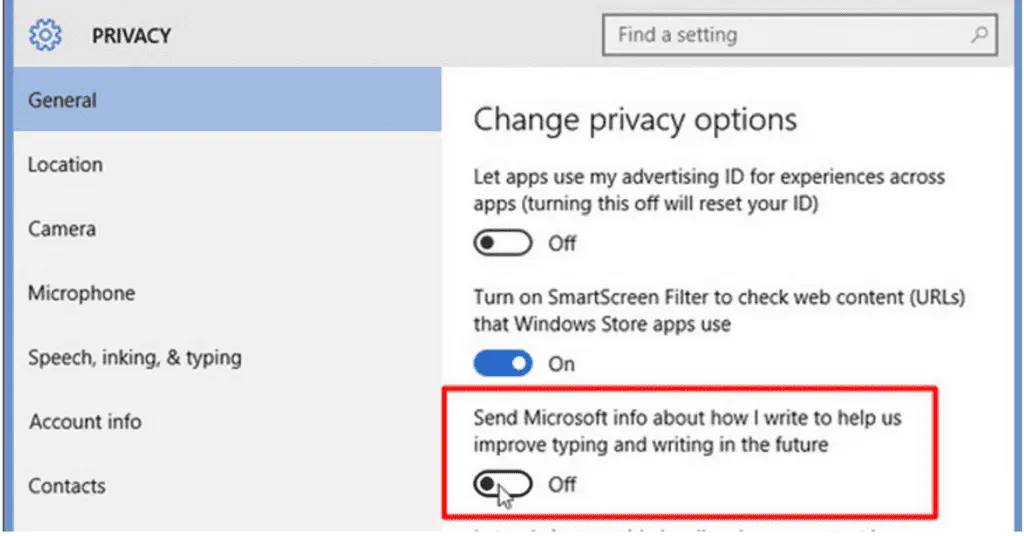Click the magnifier search icon
The height and width of the screenshot is (536, 1024).
[981, 36]
